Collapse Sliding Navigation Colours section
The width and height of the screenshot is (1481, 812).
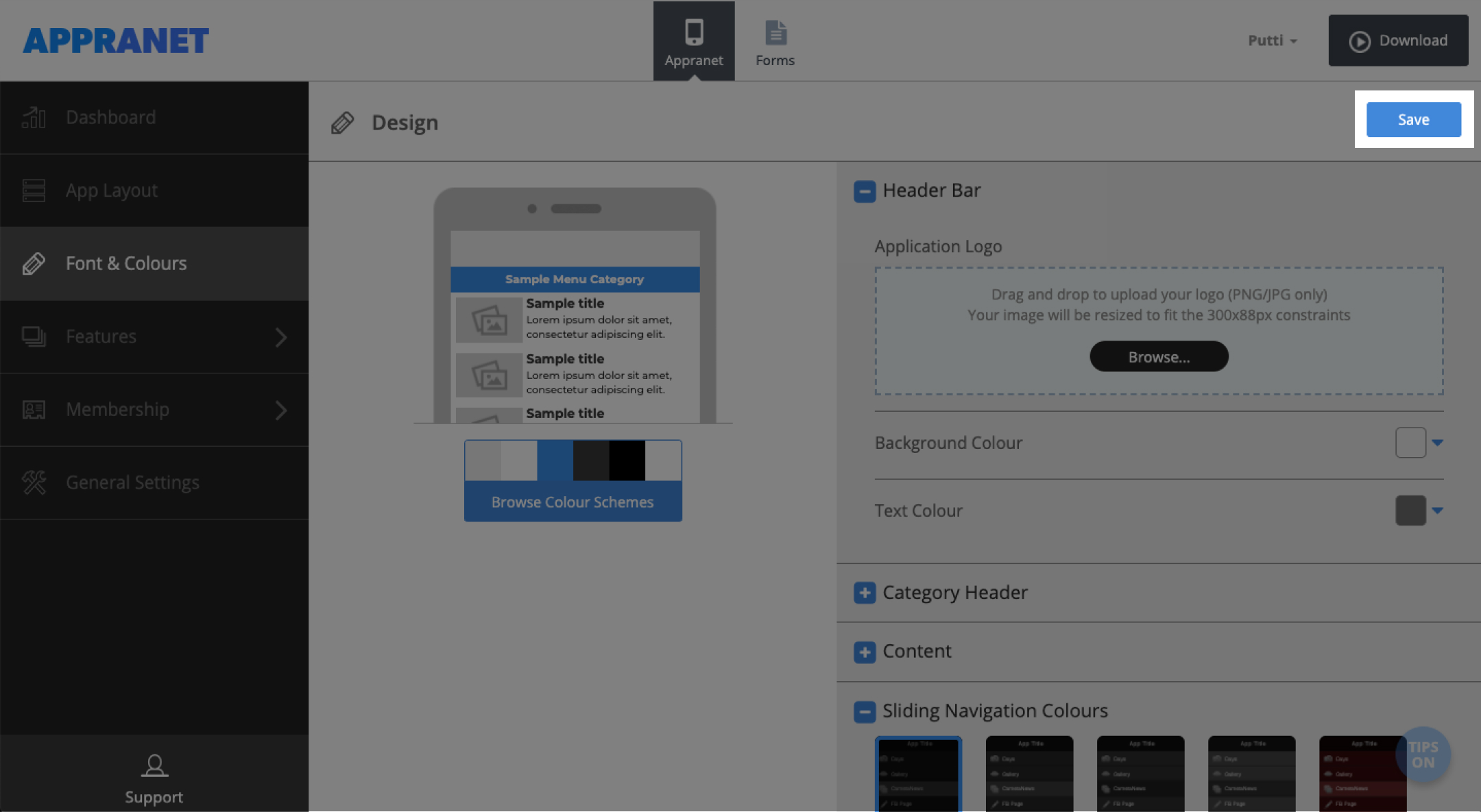coord(864,711)
